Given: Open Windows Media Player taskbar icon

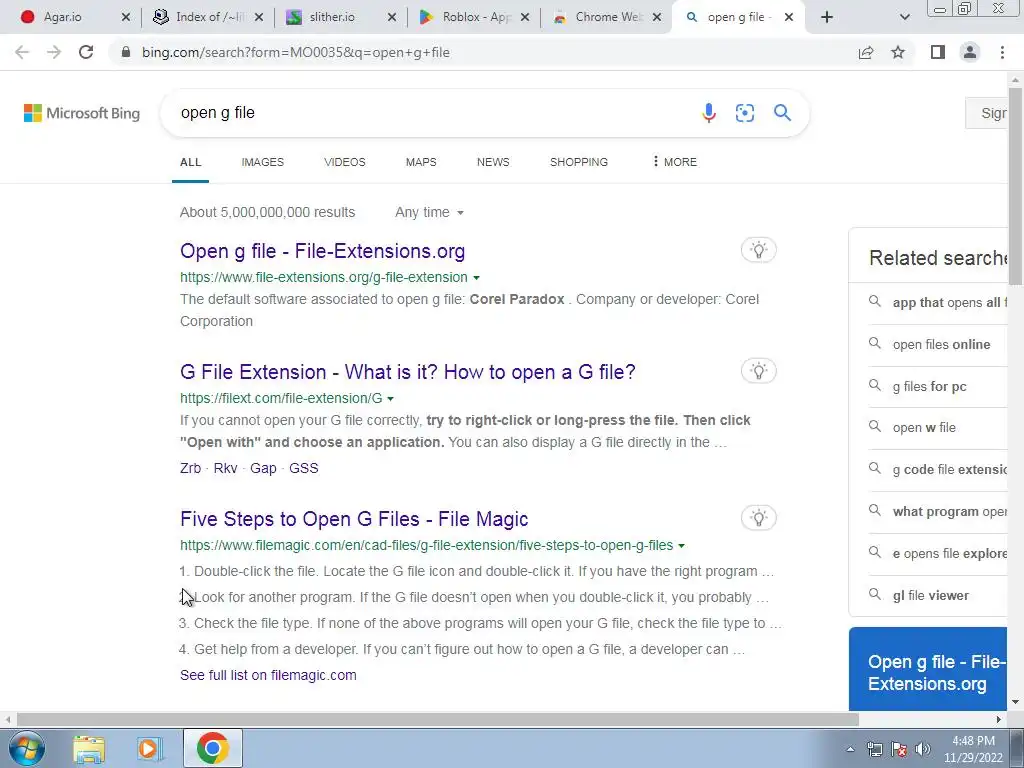Looking at the screenshot, I should point(149,749).
